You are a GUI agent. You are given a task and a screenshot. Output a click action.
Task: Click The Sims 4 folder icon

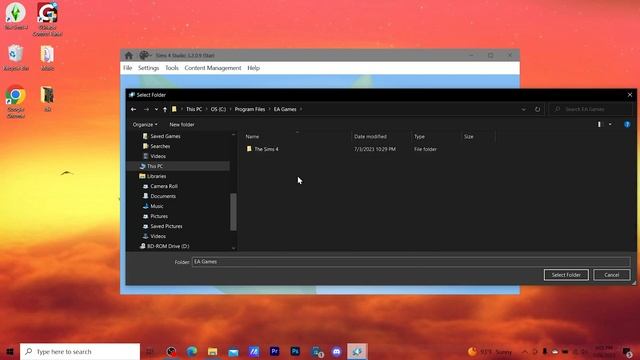[x=249, y=149]
